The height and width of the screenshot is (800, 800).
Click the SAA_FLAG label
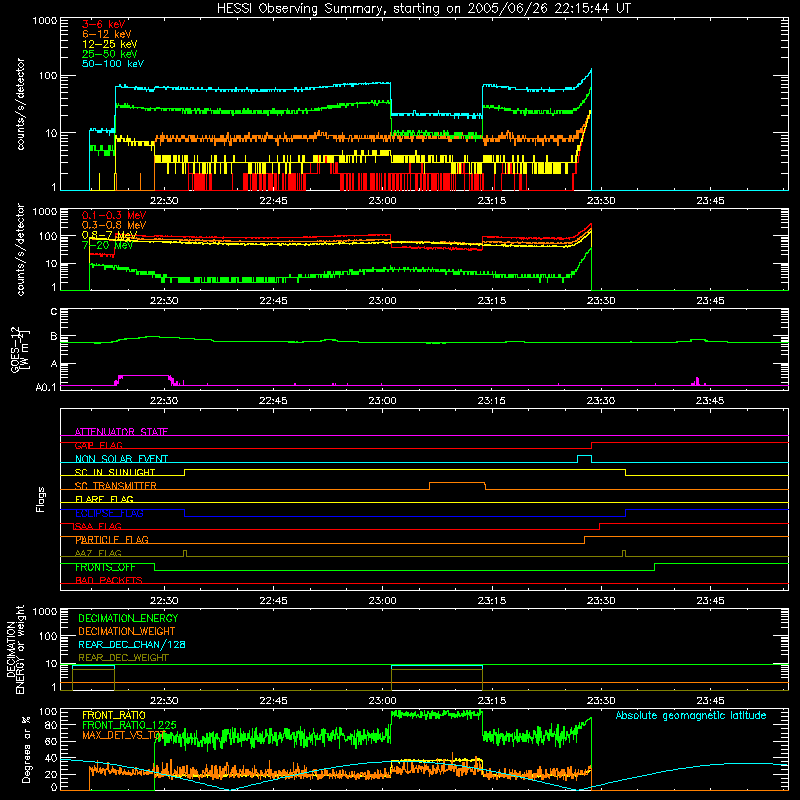click(98, 526)
